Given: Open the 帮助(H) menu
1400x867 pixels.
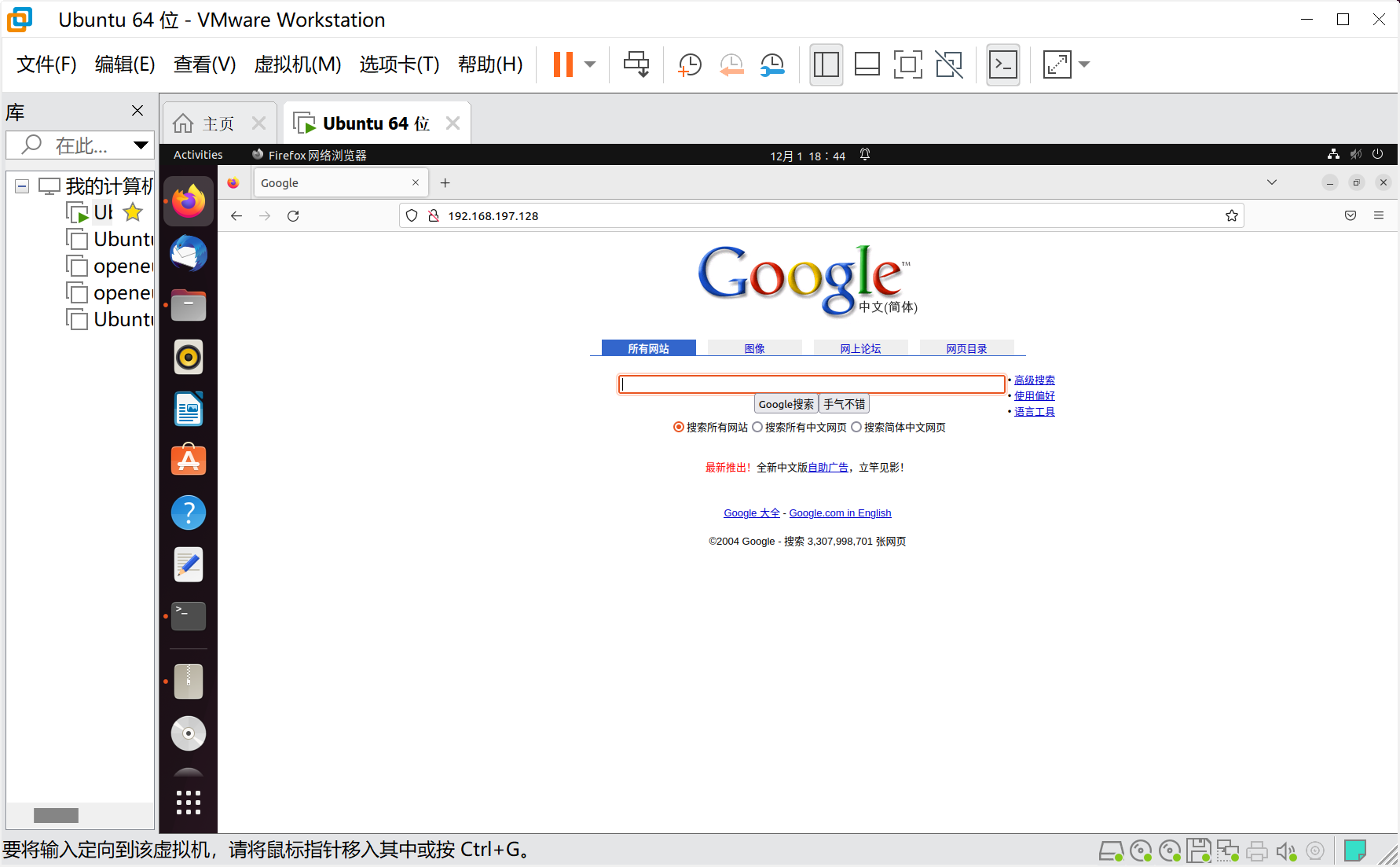Looking at the screenshot, I should click(x=490, y=64).
